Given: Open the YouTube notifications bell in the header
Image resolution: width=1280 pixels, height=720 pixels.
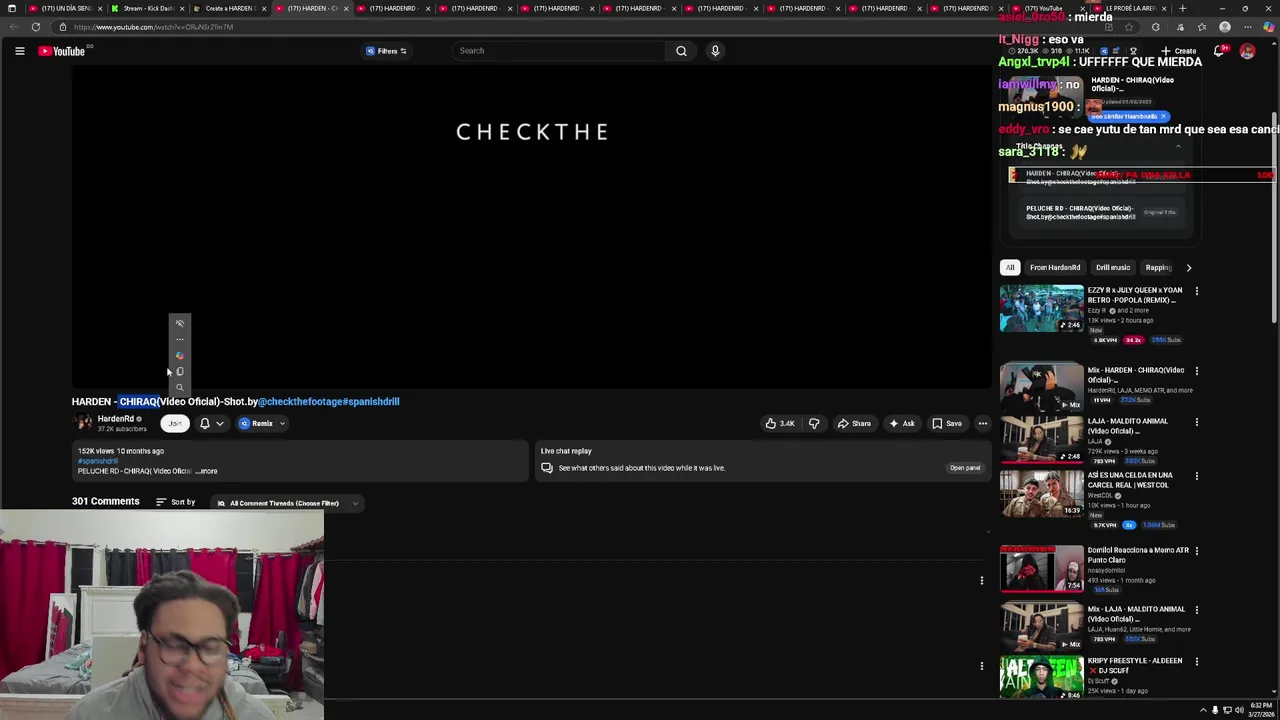Looking at the screenshot, I should click(x=1220, y=51).
